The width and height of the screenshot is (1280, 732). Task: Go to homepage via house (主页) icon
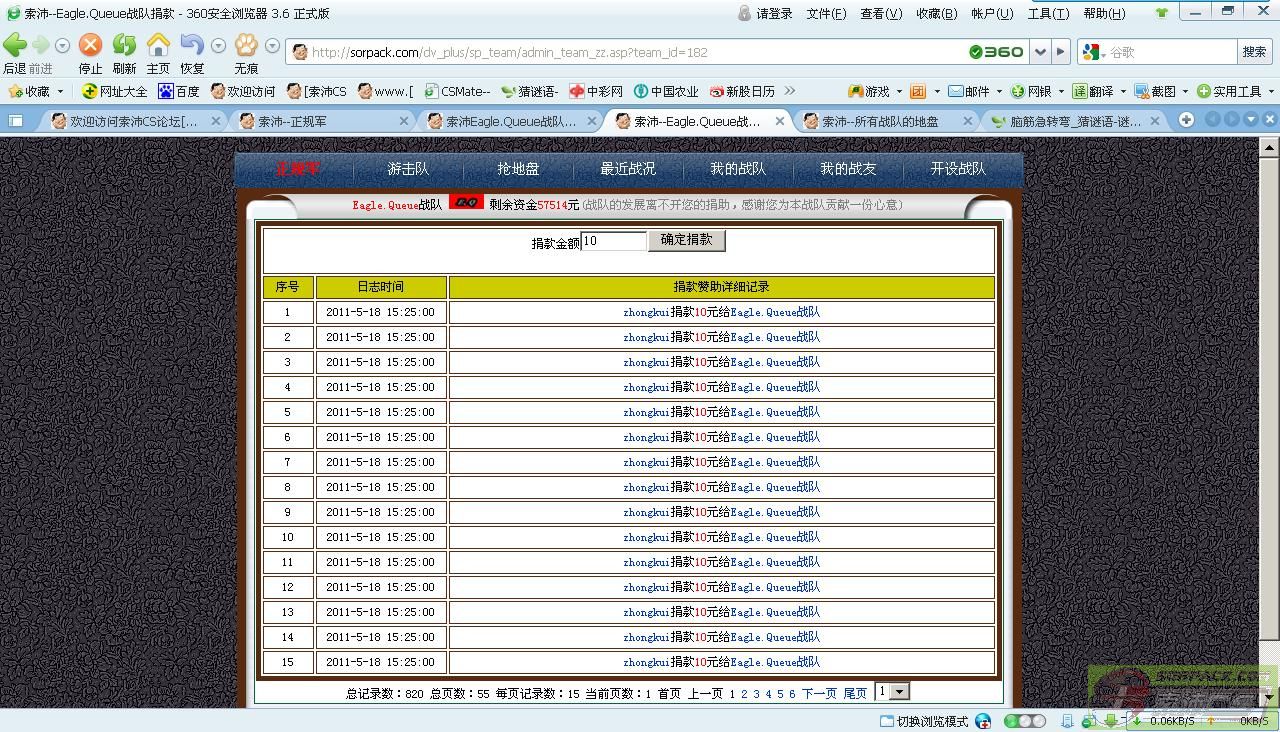click(158, 46)
